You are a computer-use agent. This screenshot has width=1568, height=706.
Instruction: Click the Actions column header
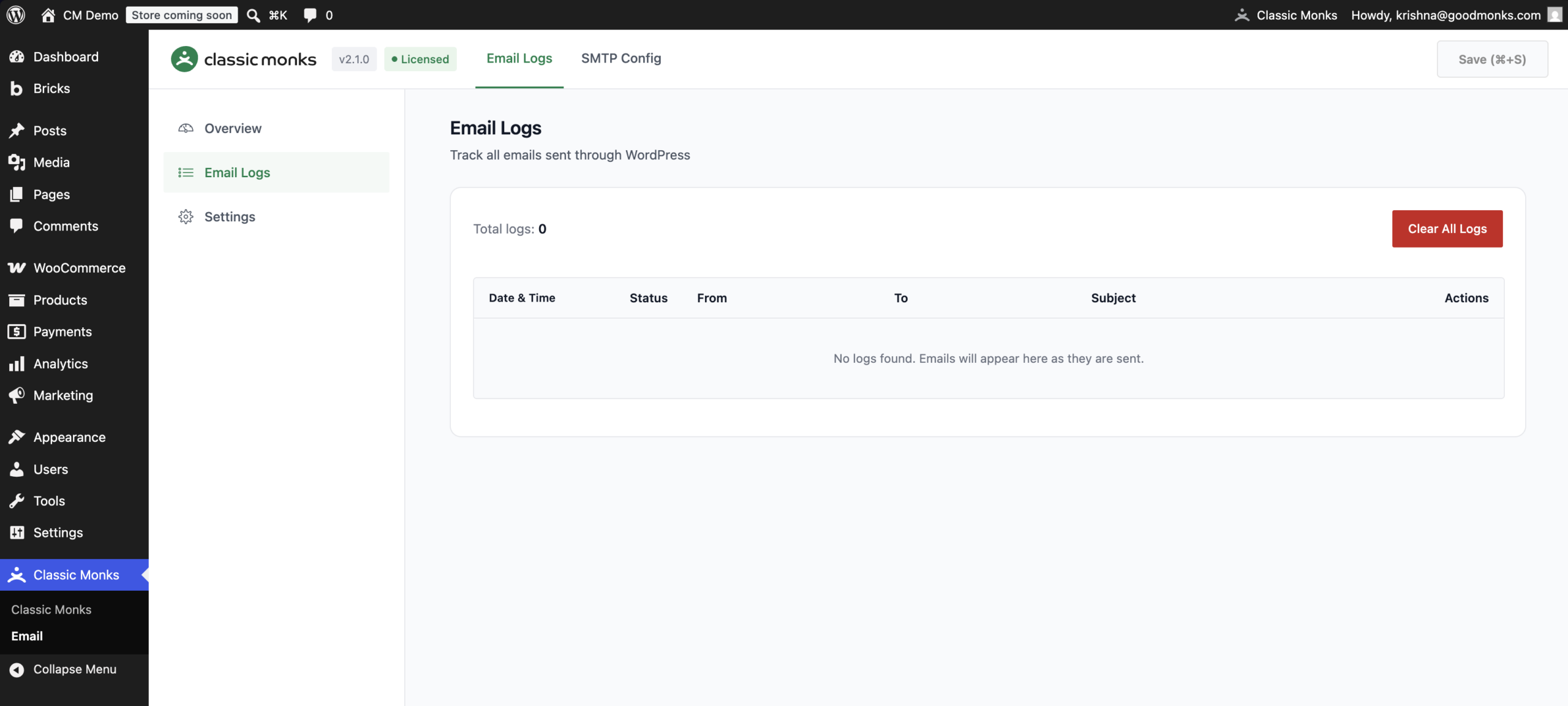click(1466, 298)
